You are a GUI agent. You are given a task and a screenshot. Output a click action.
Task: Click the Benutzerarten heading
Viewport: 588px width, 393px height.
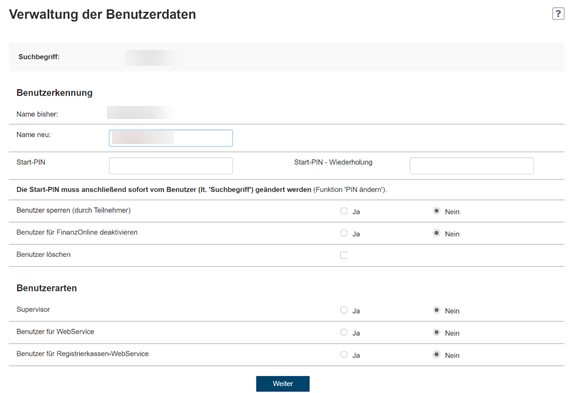pos(46,288)
